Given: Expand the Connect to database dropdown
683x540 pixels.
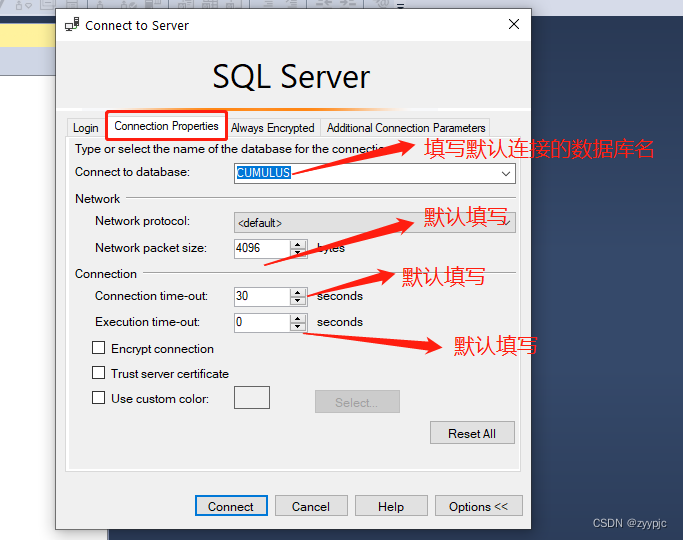Looking at the screenshot, I should 505,173.
